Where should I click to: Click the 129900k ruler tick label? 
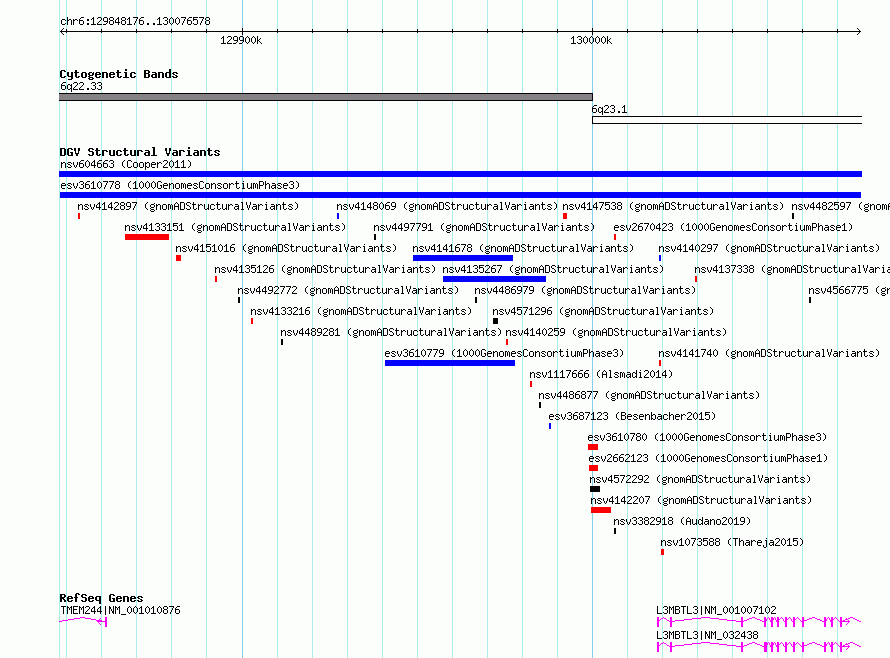[x=241, y=40]
